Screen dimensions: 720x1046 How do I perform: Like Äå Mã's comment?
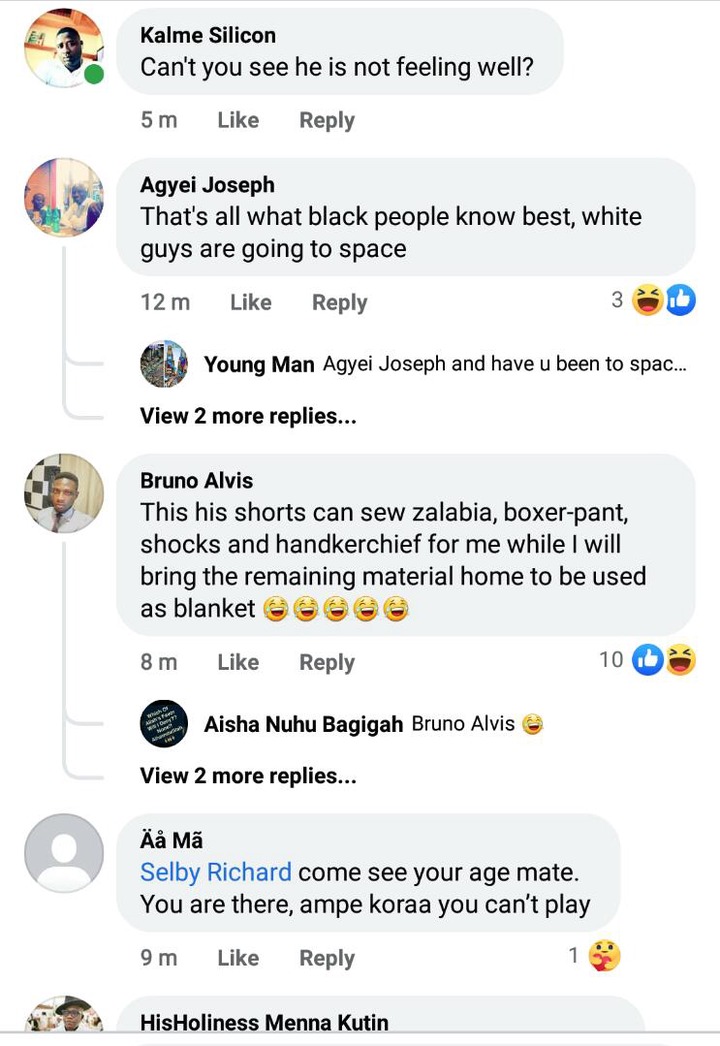click(x=238, y=958)
